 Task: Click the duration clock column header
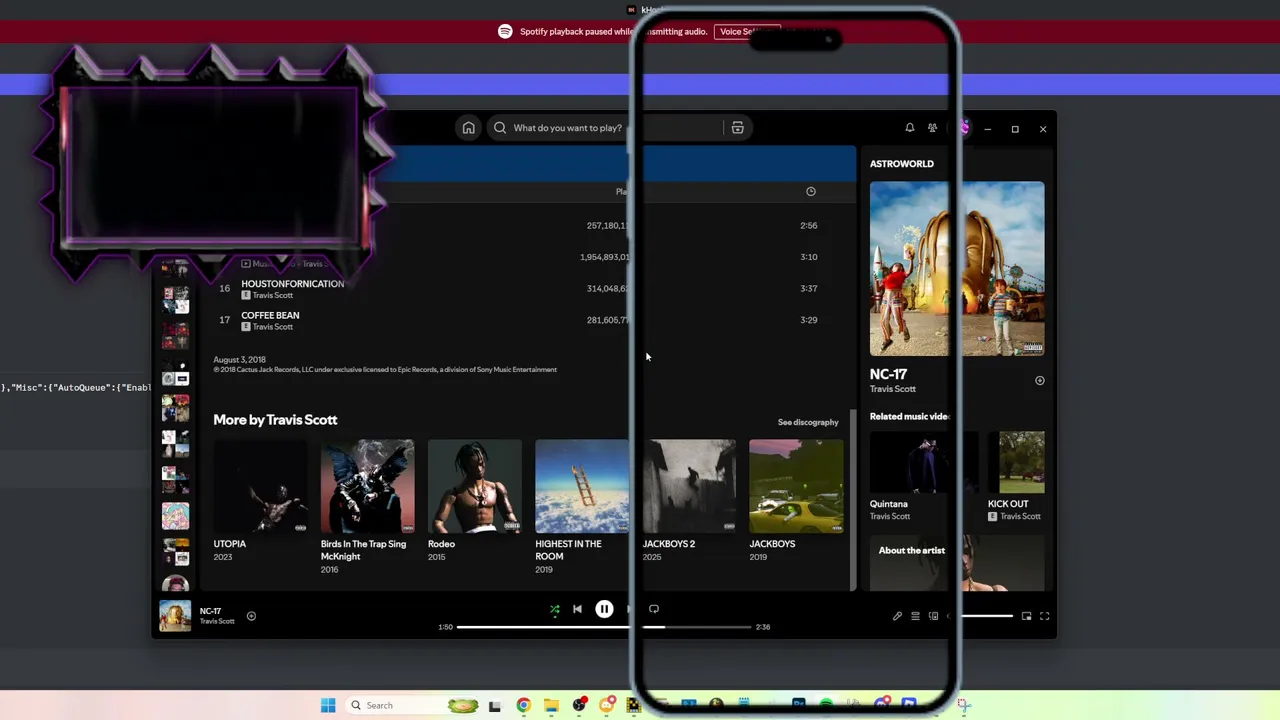click(x=811, y=191)
